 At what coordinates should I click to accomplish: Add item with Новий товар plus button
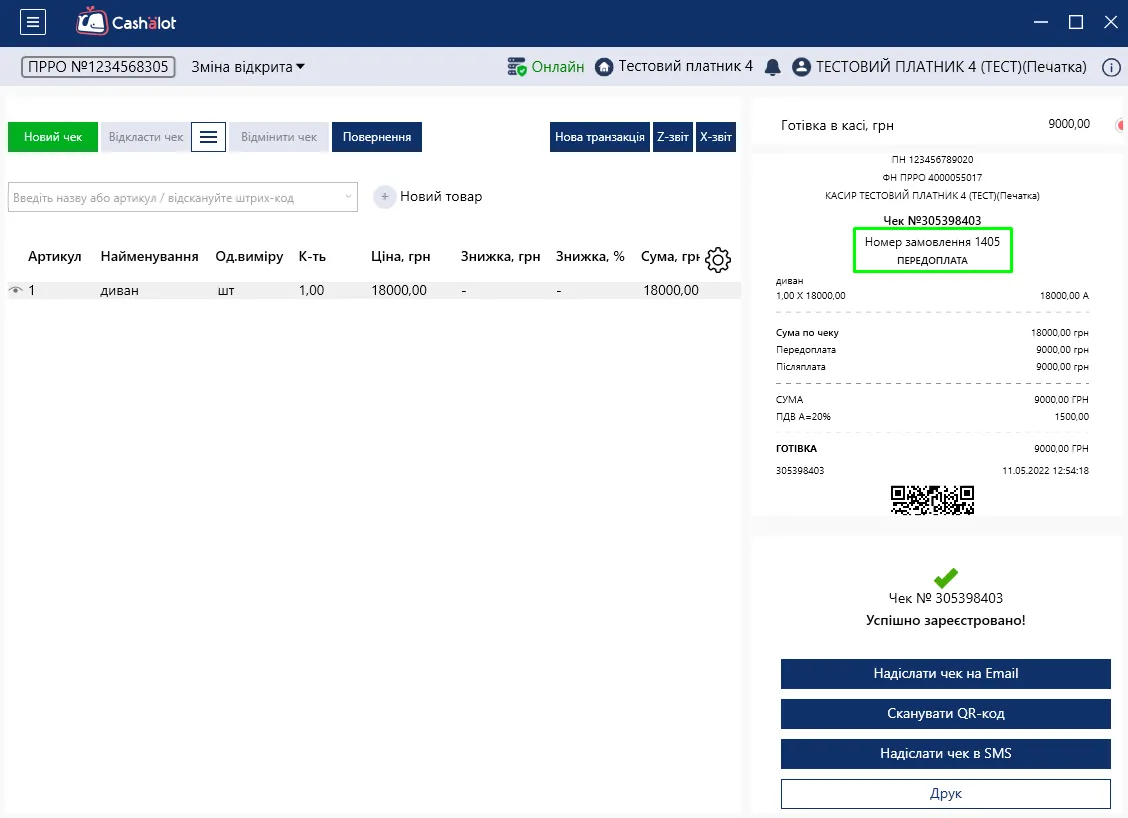point(385,196)
